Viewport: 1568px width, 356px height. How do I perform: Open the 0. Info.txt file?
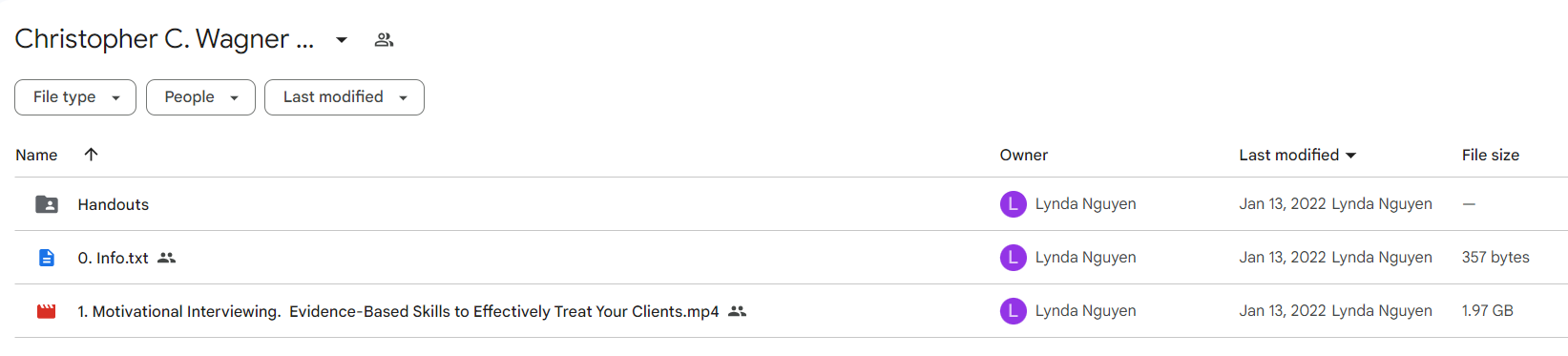tap(114, 258)
